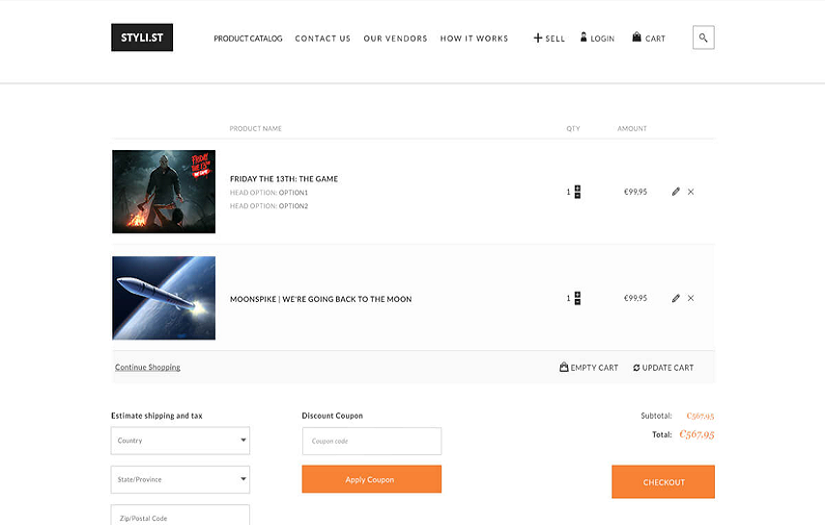Open Our Vendors page

point(395,38)
